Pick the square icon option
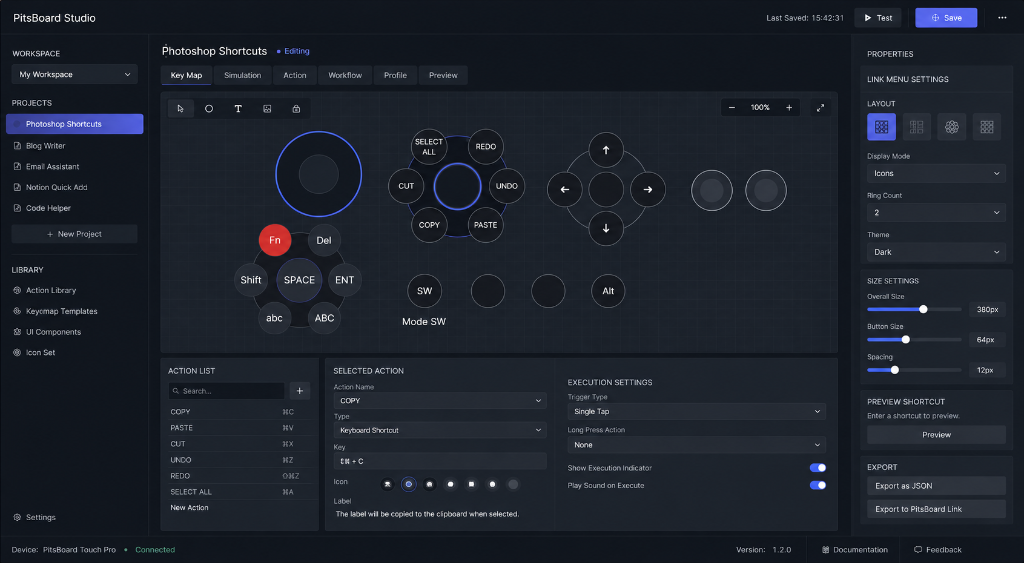The height and width of the screenshot is (563, 1024). pos(471,484)
